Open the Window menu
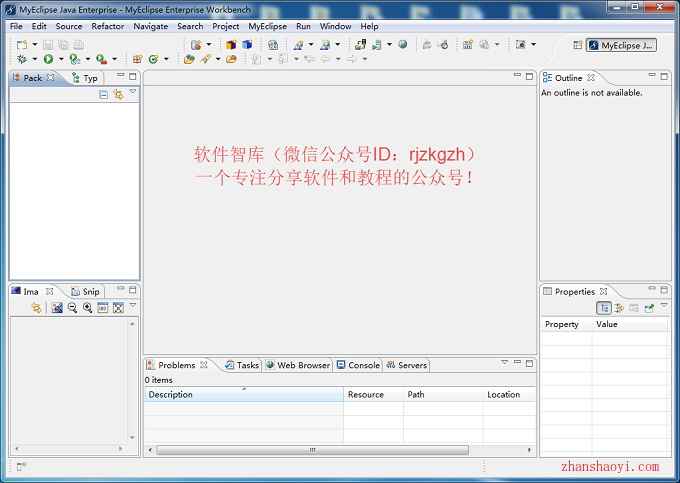Screen dimensions: 680x483 pos(335,26)
